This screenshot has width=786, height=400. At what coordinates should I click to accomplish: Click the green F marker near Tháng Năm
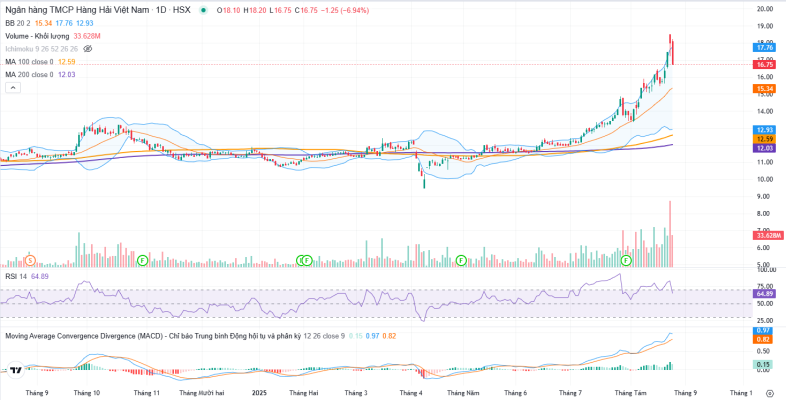pyautogui.click(x=461, y=260)
